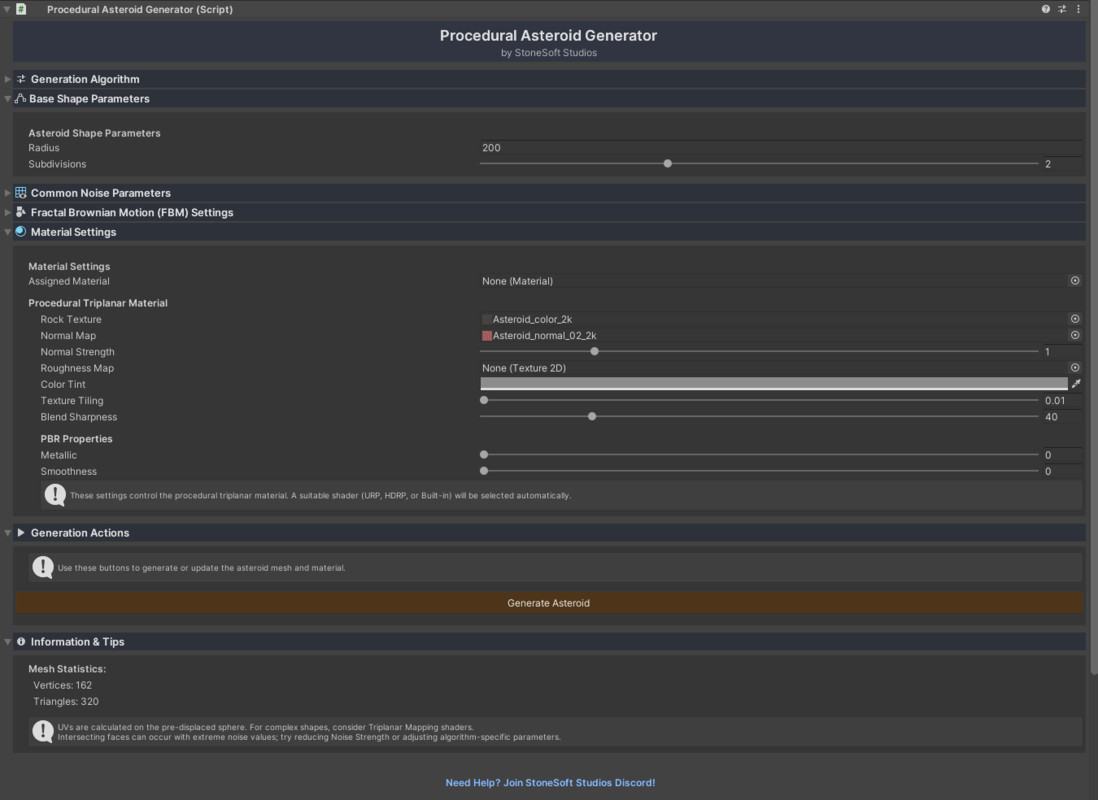1098x800 pixels.
Task: Open the Join StoneSoft Studios Discord link
Action: click(x=550, y=782)
